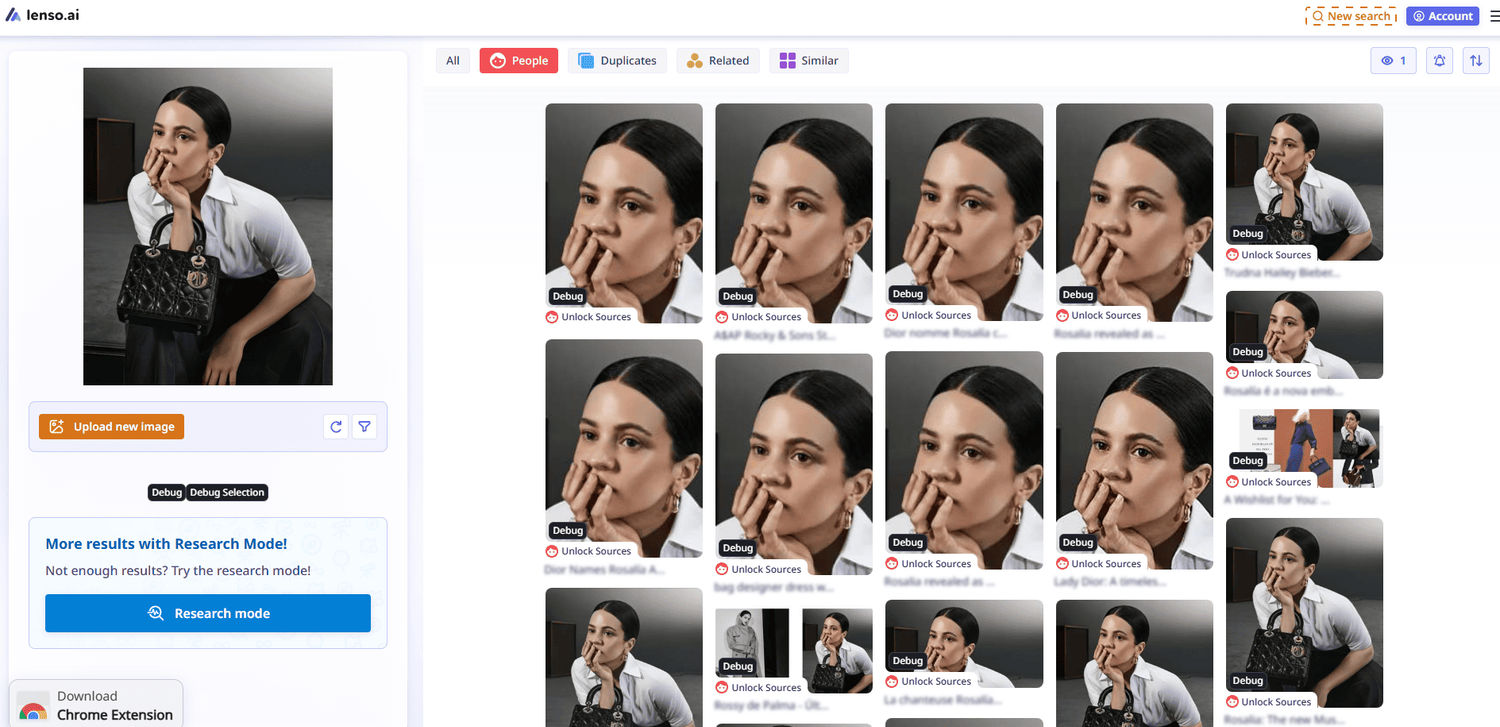Click Debug badge on Trudna Hailey Bieber result
Screen dimensions: 1500x727
[1248, 234]
